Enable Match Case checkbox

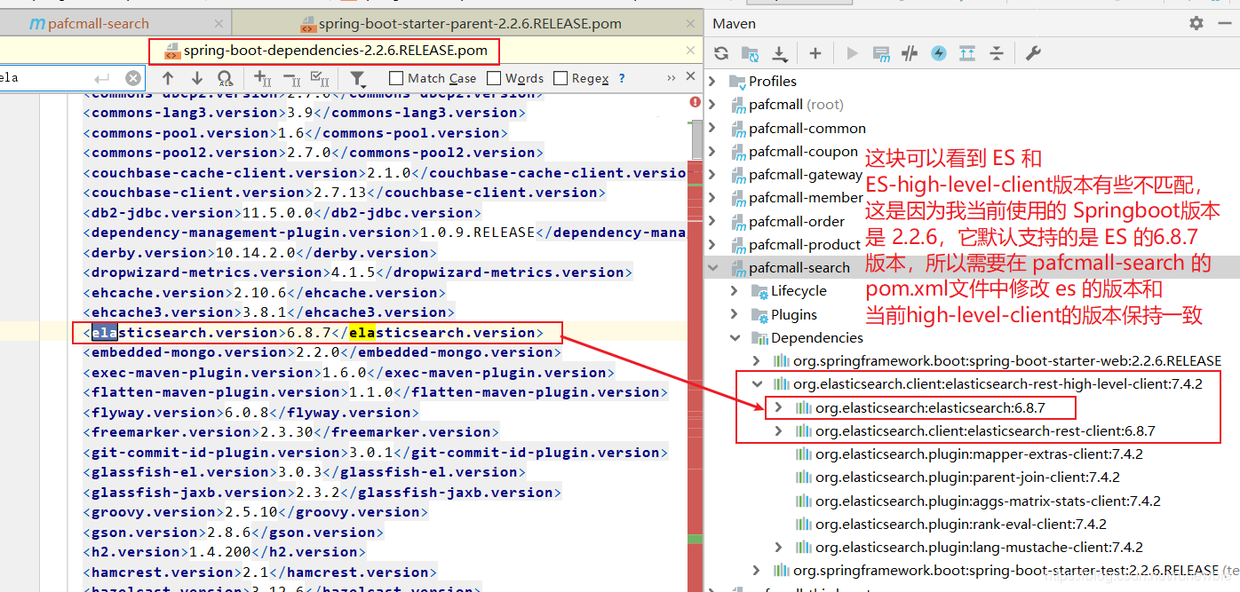pos(396,78)
